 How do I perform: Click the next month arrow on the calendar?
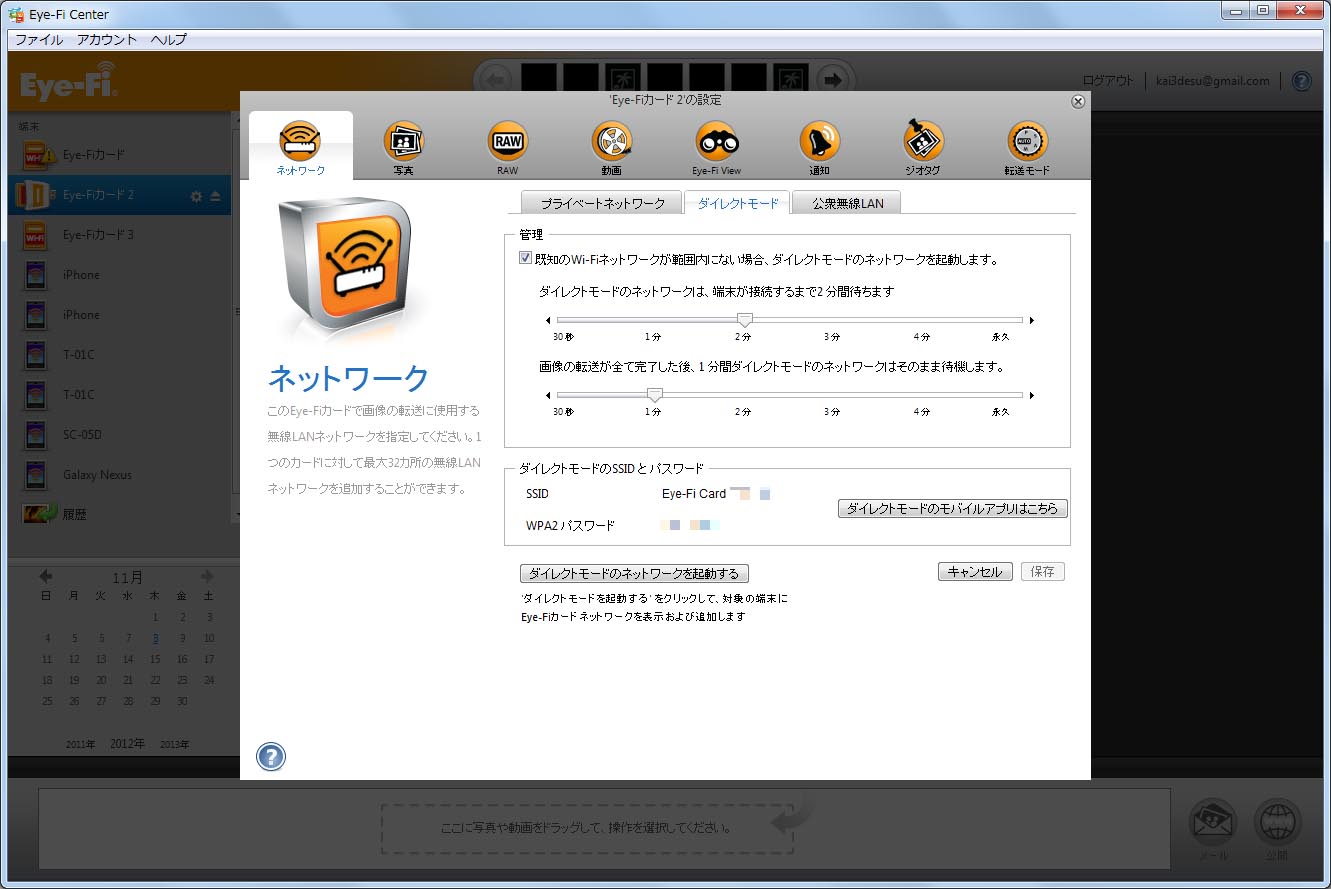coord(208,577)
